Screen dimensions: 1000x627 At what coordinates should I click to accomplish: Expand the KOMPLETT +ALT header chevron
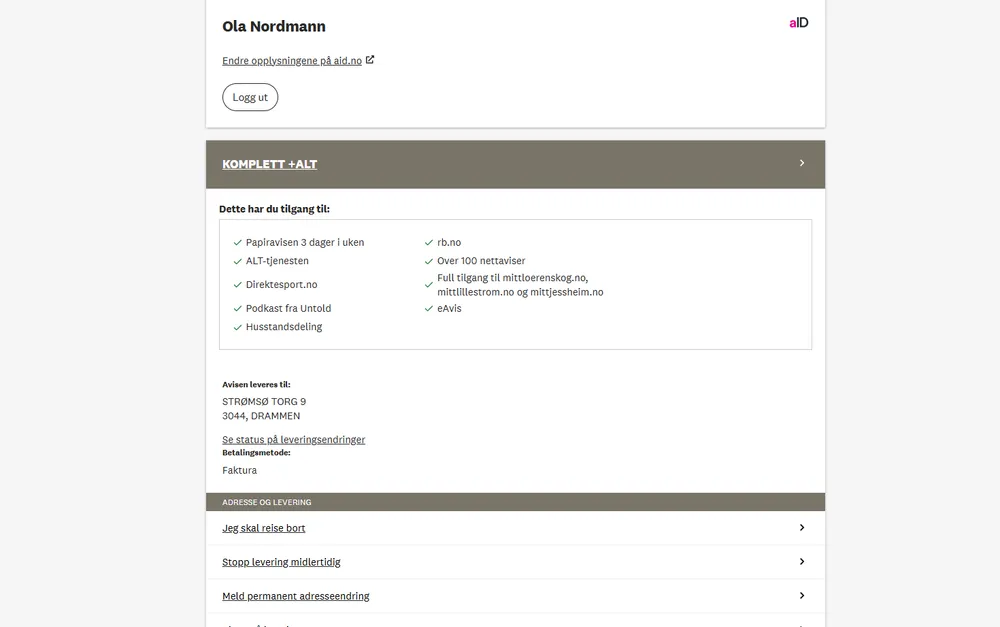click(x=802, y=163)
